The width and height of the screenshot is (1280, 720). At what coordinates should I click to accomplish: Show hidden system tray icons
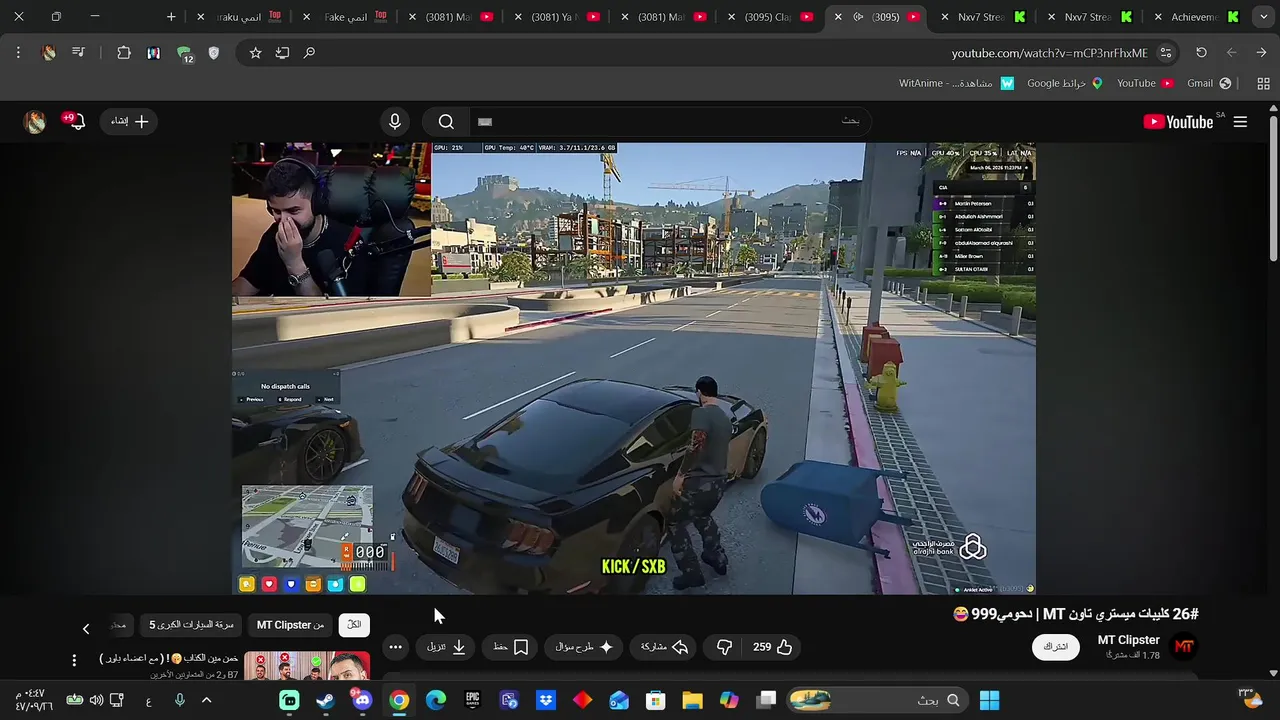coord(206,700)
